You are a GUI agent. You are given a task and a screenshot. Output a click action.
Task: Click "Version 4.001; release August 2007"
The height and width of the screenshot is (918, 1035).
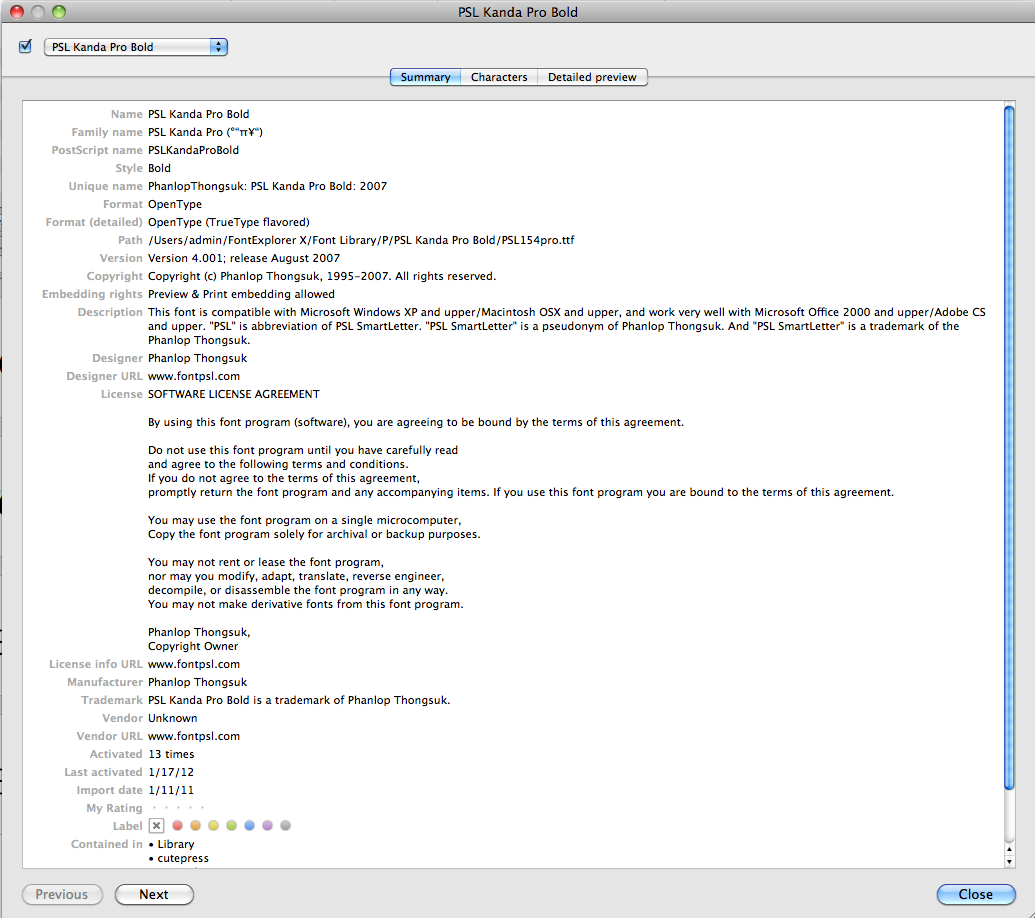(244, 258)
